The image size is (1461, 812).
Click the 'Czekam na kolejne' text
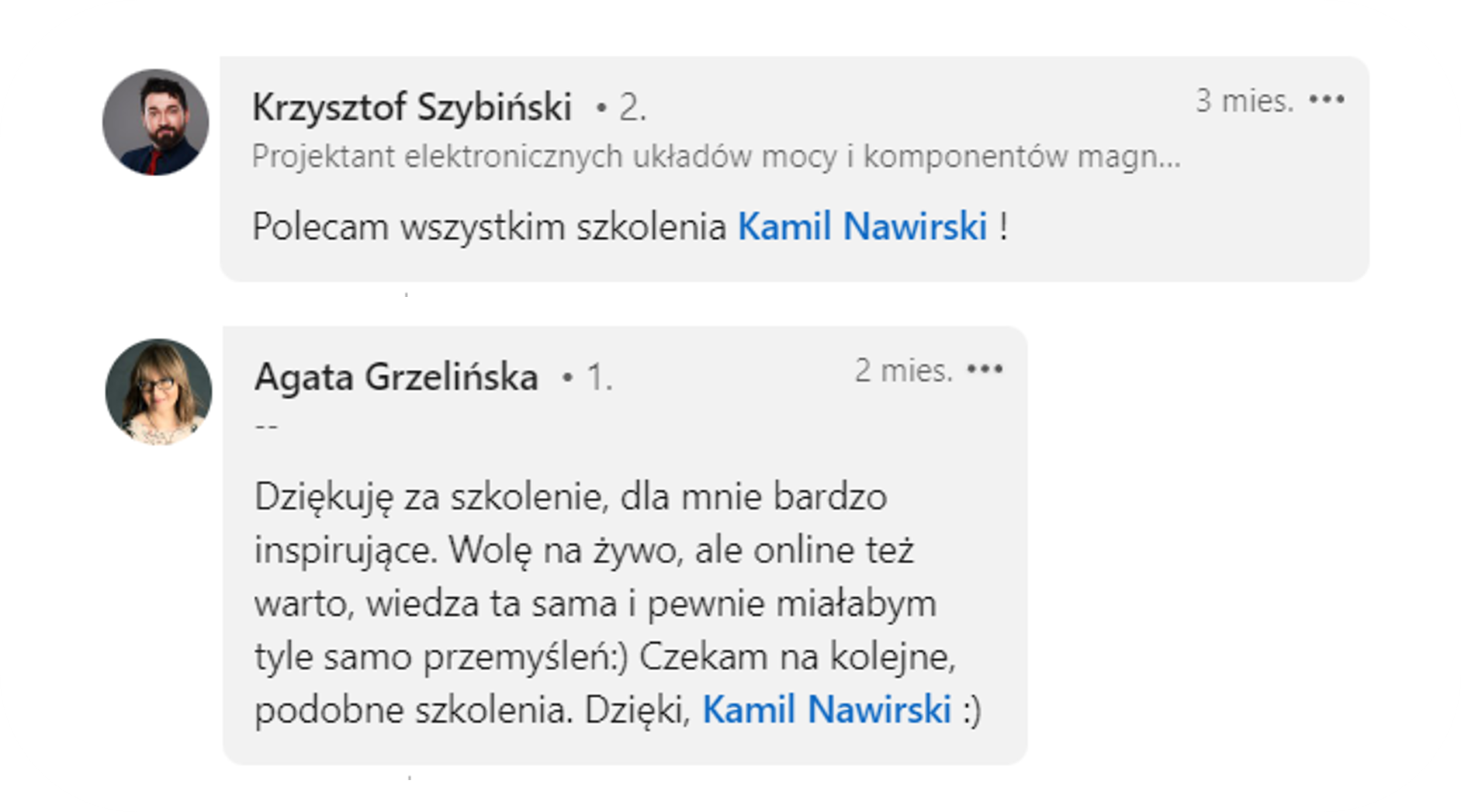(796, 657)
